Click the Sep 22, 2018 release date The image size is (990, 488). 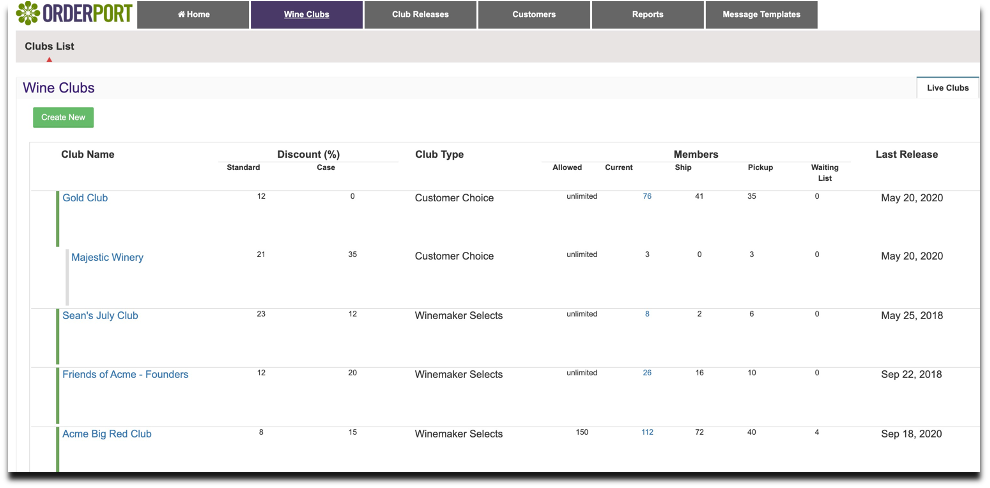[912, 374]
